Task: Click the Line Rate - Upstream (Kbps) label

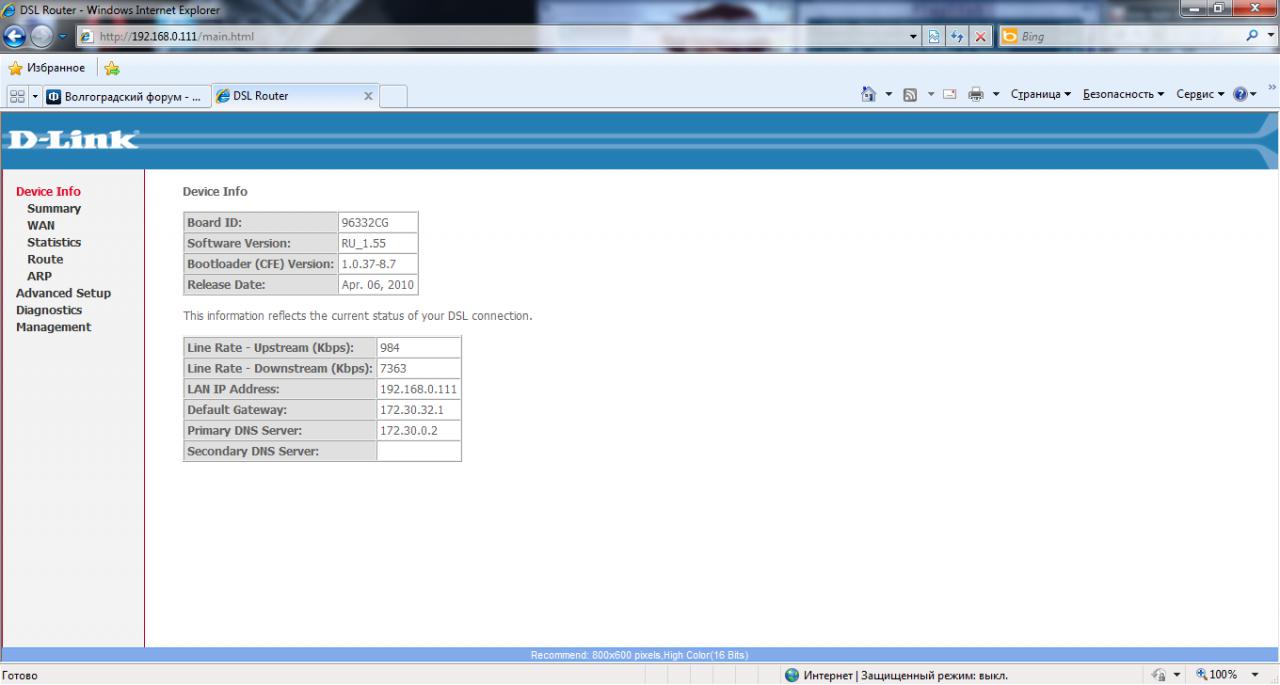Action: (270, 348)
